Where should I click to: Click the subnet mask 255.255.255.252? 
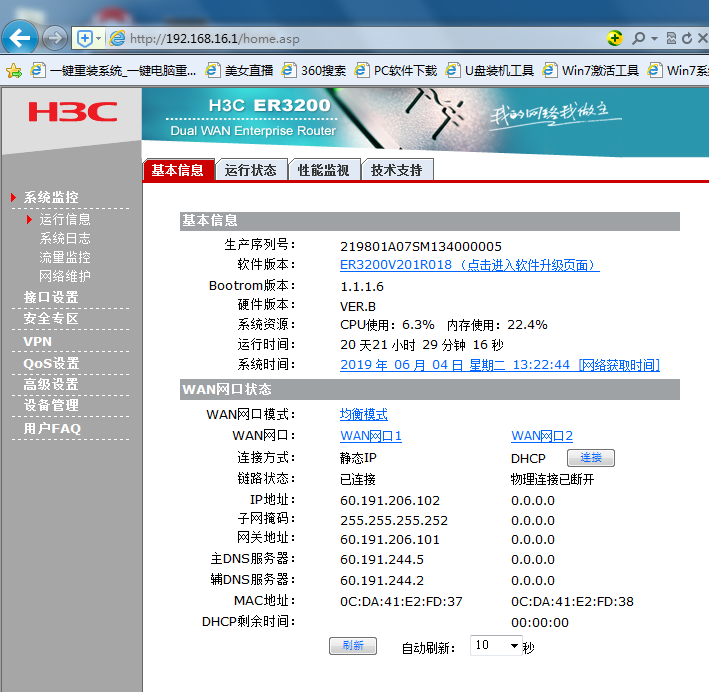tap(394, 521)
